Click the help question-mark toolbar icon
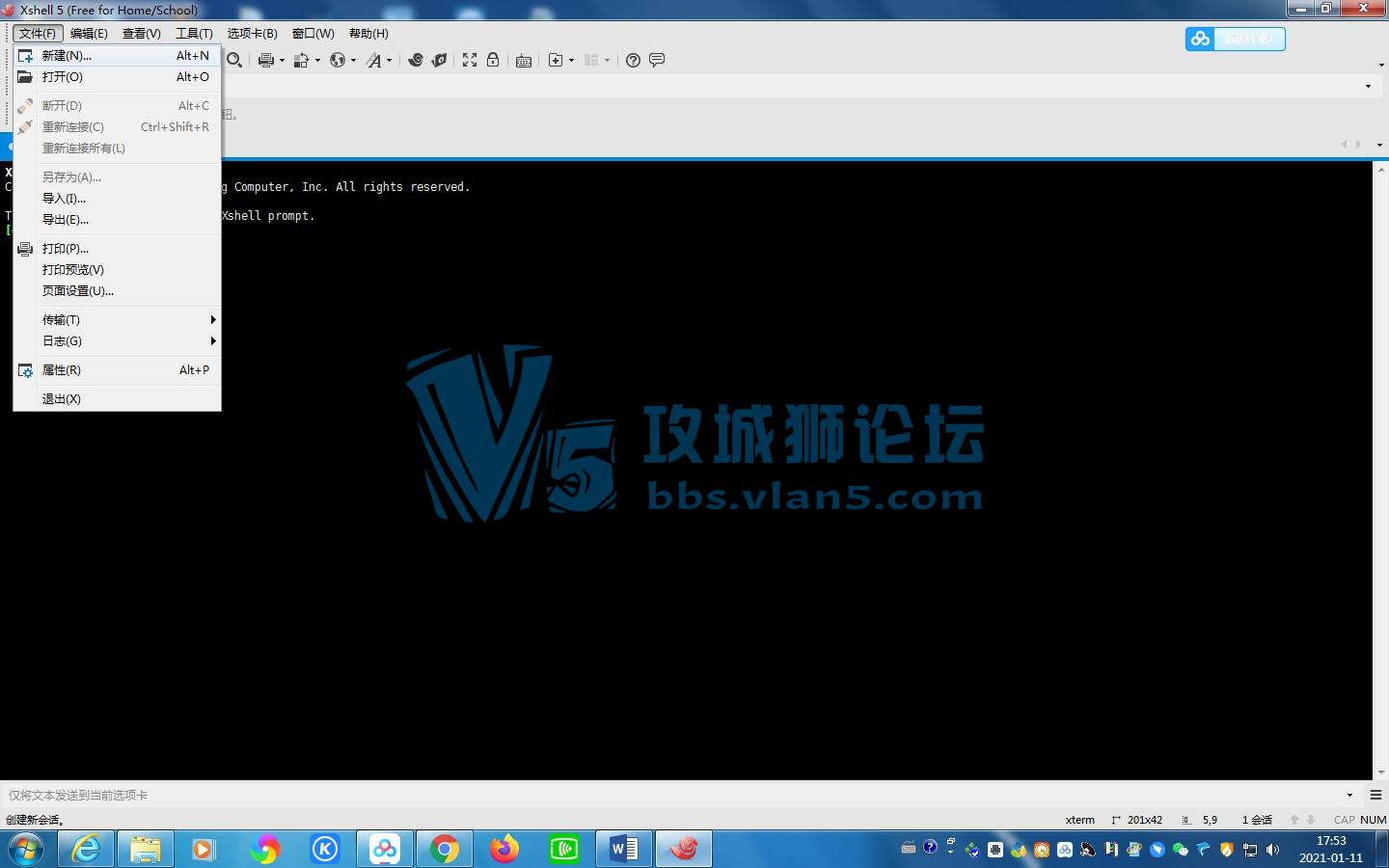 [633, 60]
